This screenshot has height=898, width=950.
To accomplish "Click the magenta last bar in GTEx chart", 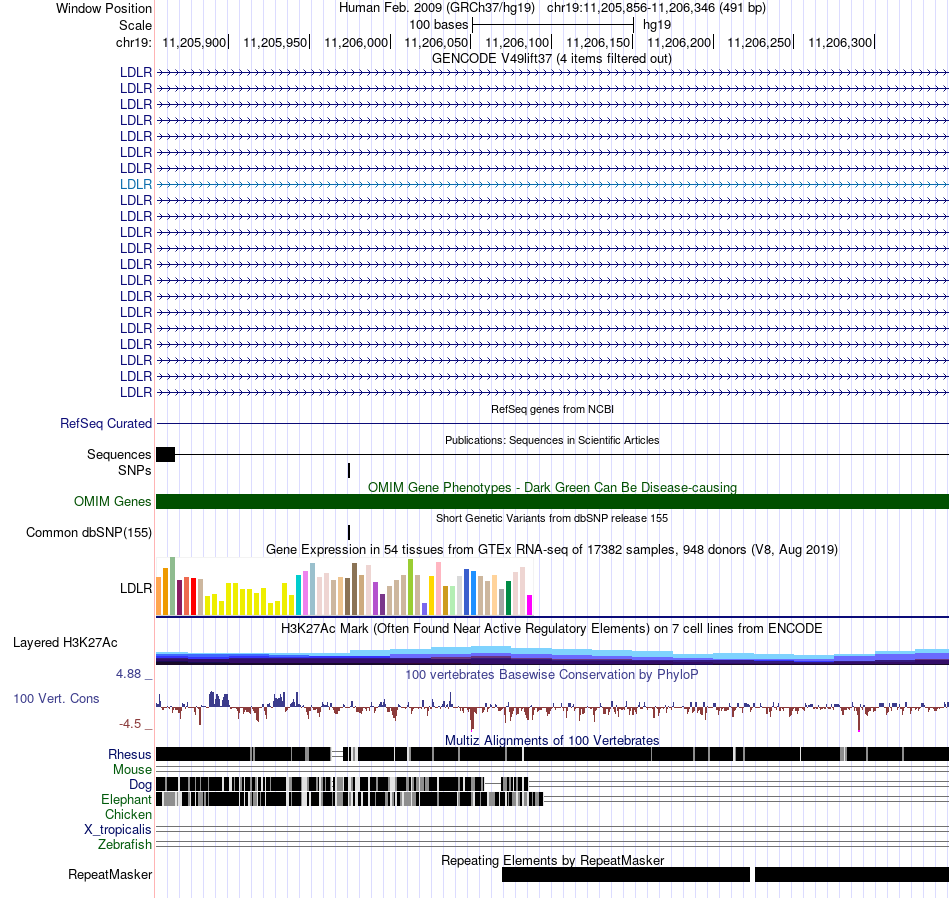I will [x=530, y=605].
